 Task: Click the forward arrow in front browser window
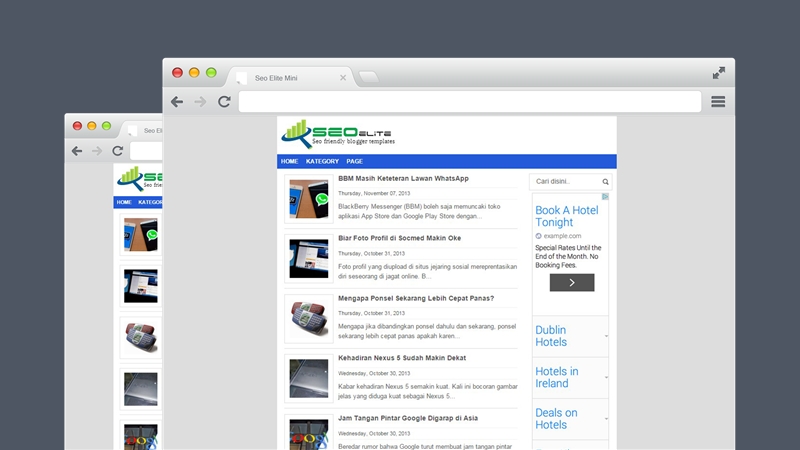tap(200, 102)
